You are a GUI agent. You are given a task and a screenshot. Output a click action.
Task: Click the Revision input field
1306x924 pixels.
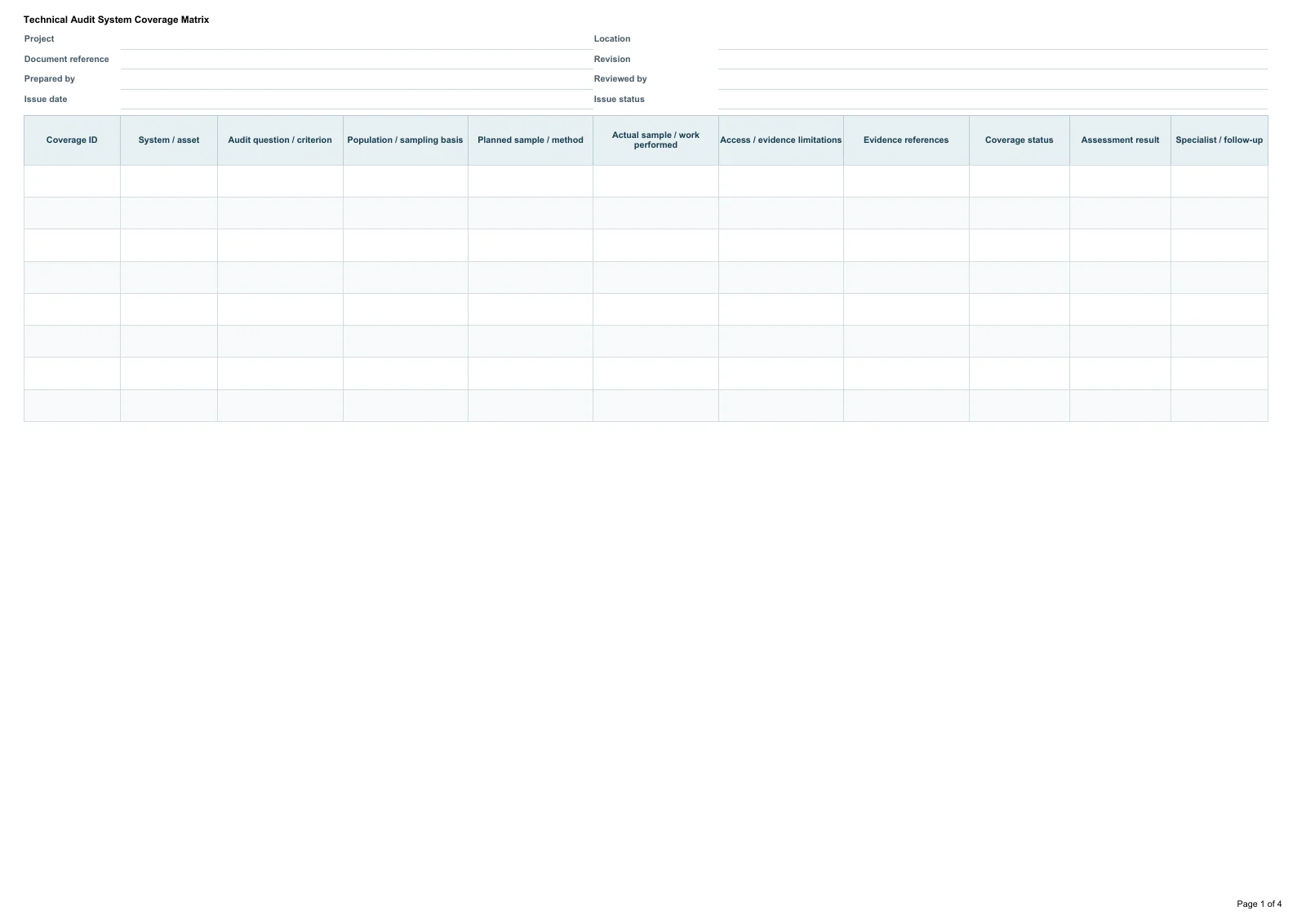click(993, 60)
